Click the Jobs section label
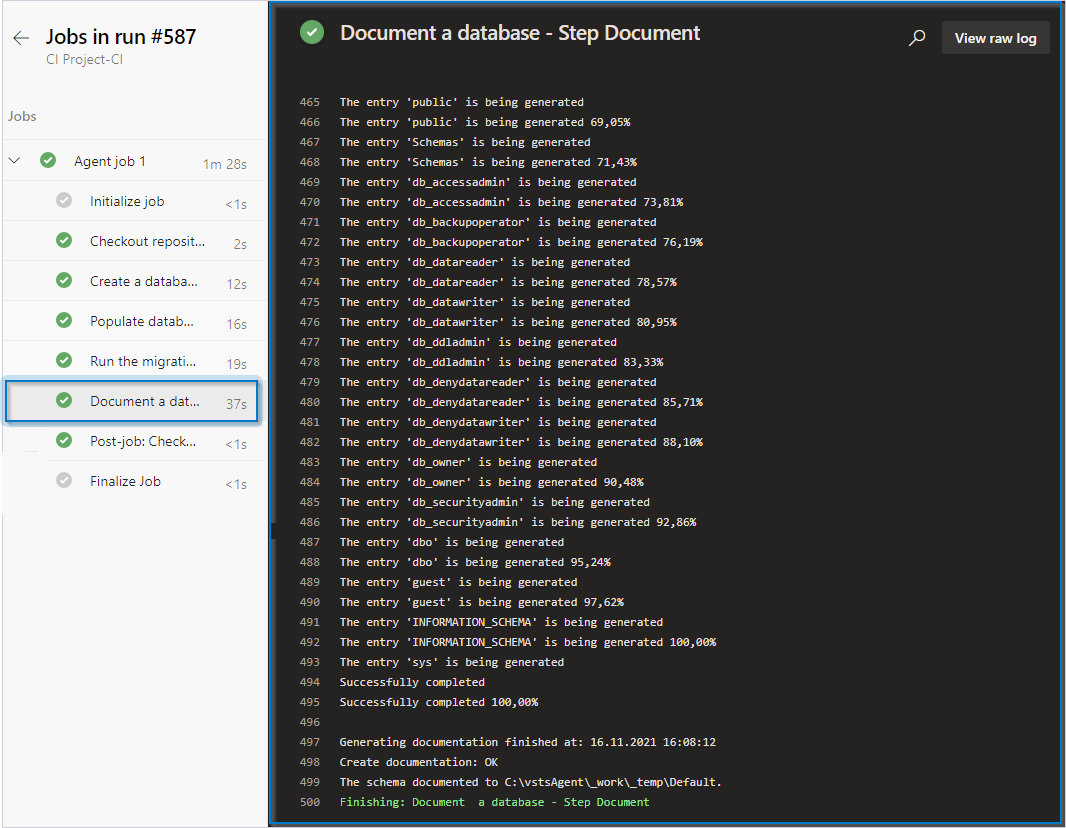 coord(22,117)
